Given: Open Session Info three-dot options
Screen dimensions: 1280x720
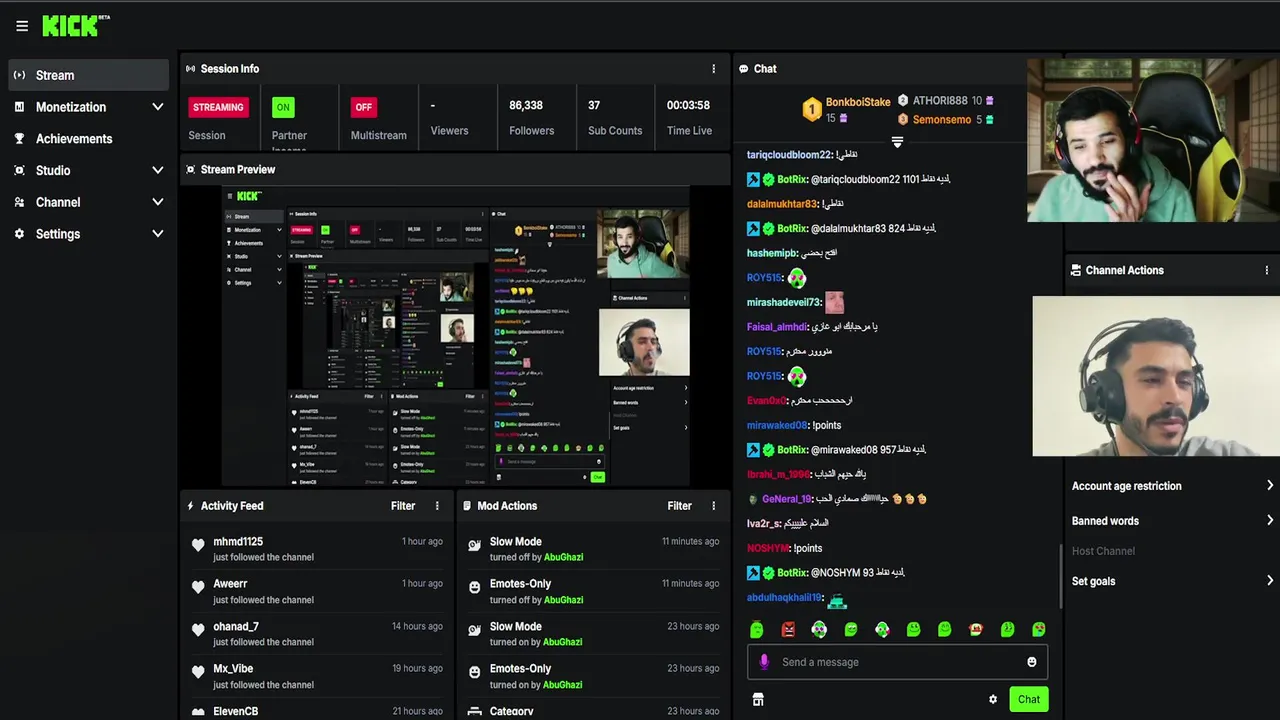Looking at the screenshot, I should (x=714, y=69).
